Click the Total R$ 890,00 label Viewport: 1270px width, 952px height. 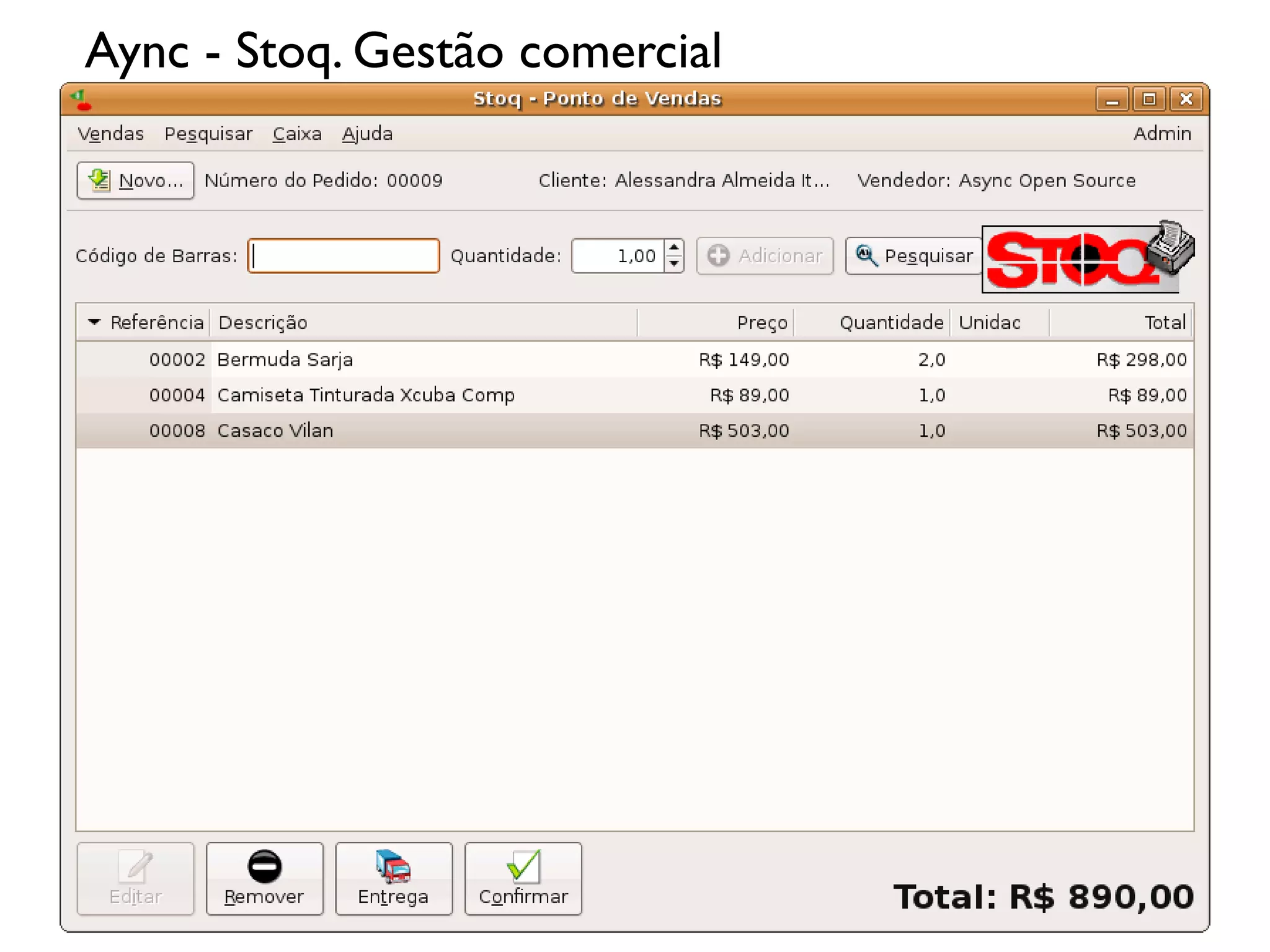click(1044, 897)
